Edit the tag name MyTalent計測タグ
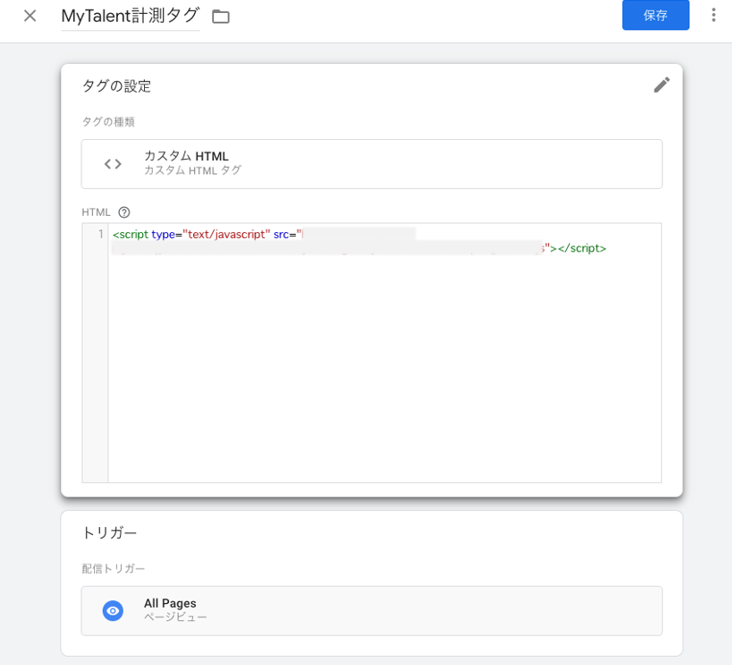The image size is (732, 665). pos(130,16)
